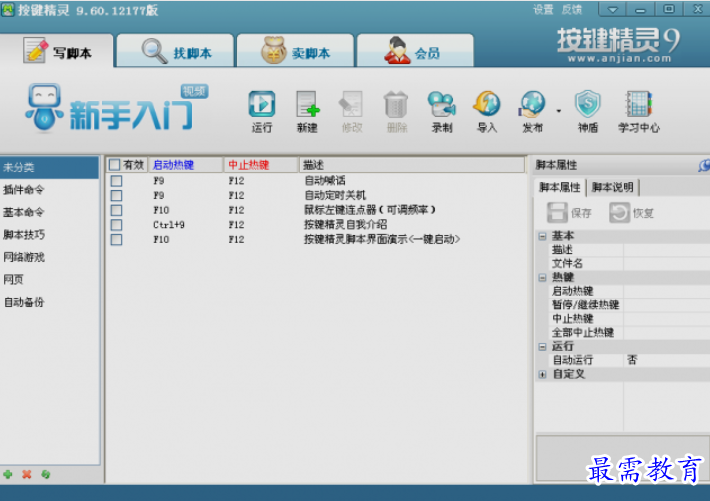Click the 删除 trash can icon

(396, 111)
